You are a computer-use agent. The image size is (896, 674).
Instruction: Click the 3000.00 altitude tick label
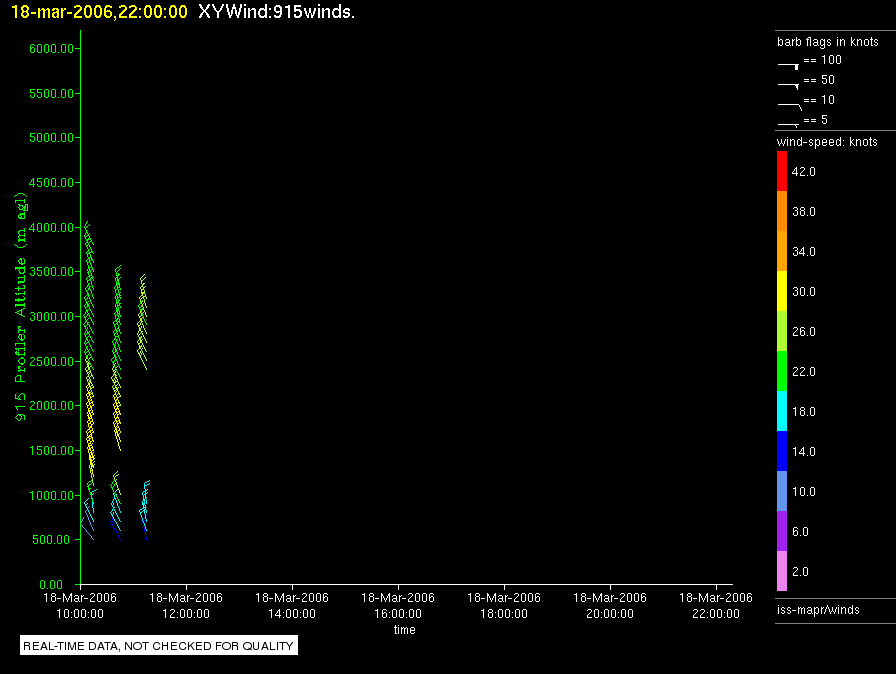coord(51,316)
